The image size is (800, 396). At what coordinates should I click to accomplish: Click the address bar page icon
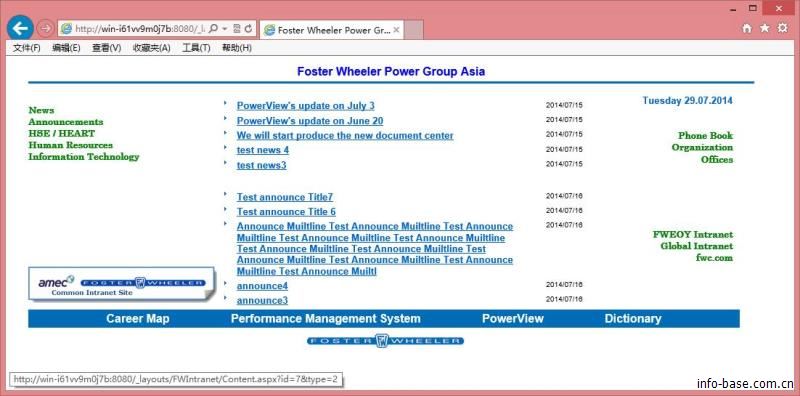tap(66, 29)
